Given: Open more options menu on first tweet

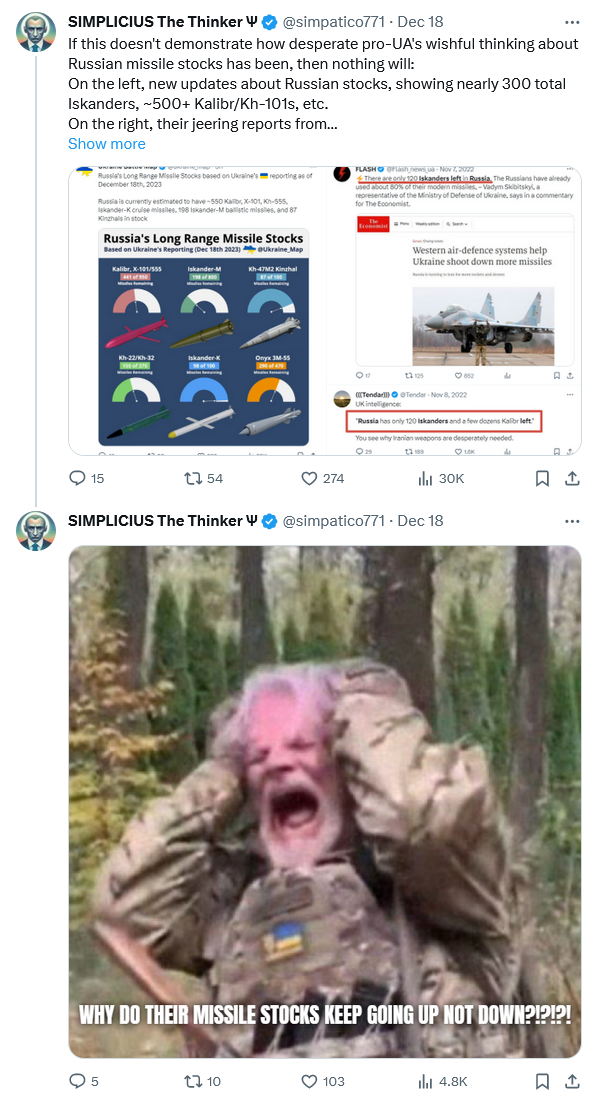Looking at the screenshot, I should [573, 23].
